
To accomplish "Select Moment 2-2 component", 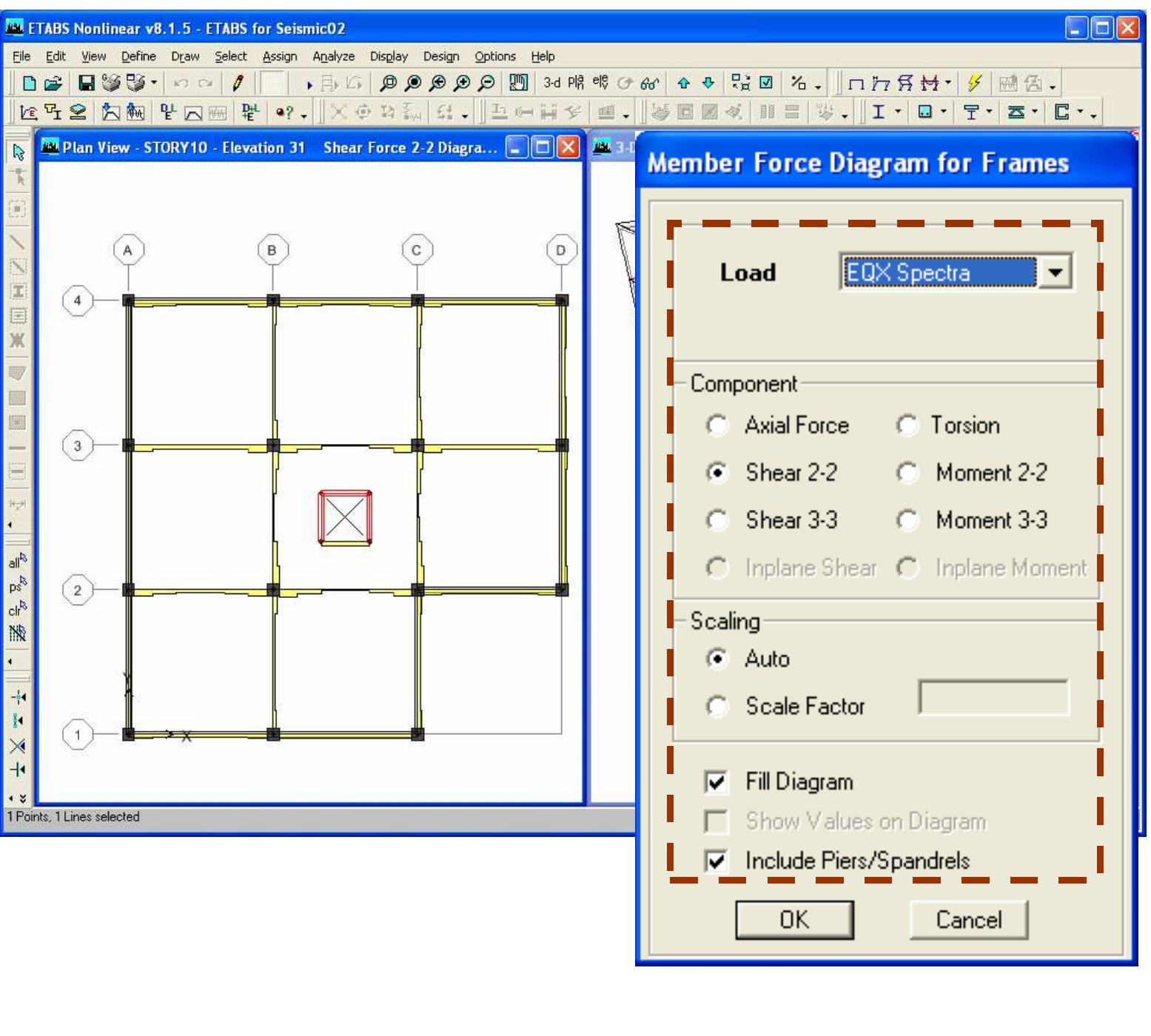I will click(x=907, y=473).
